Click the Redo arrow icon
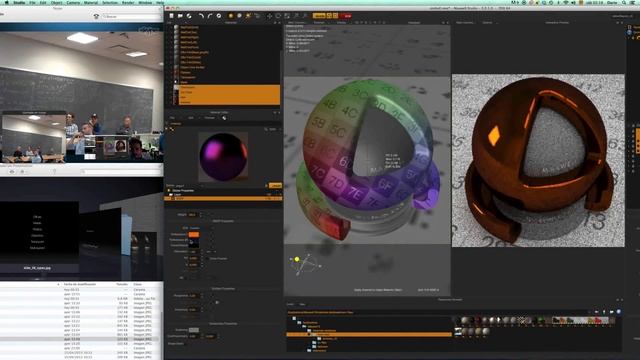 210,16
